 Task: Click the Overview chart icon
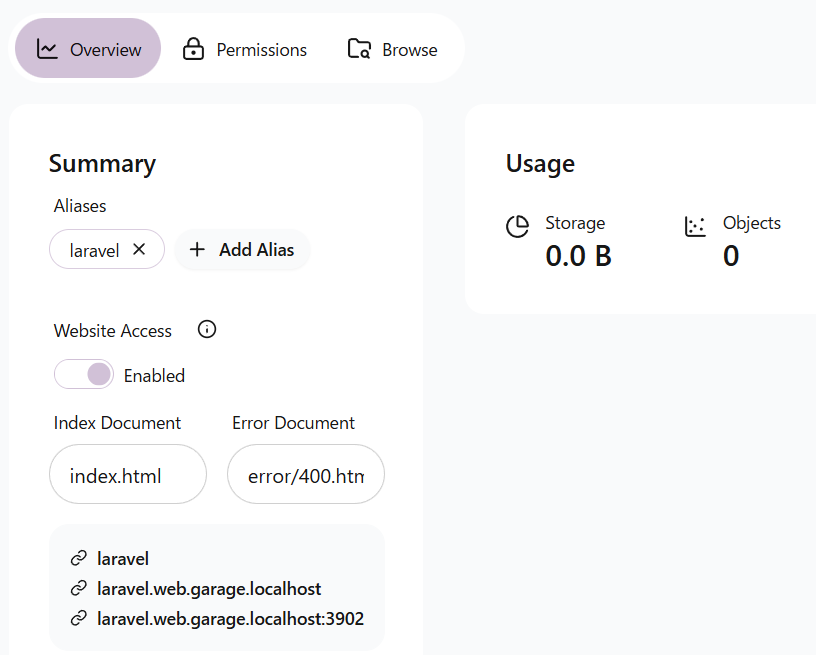pyautogui.click(x=47, y=49)
